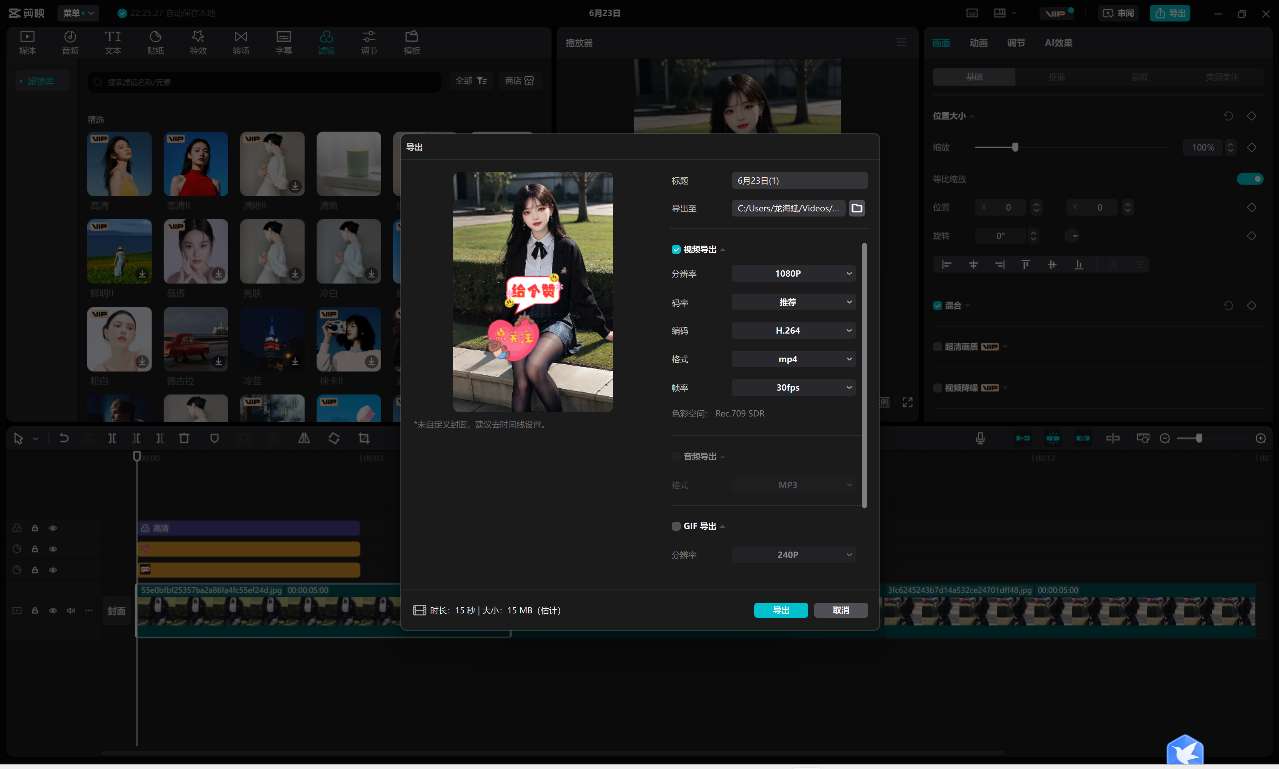Open the 转场 transitions panel
The height and width of the screenshot is (769, 1279).
(241, 42)
